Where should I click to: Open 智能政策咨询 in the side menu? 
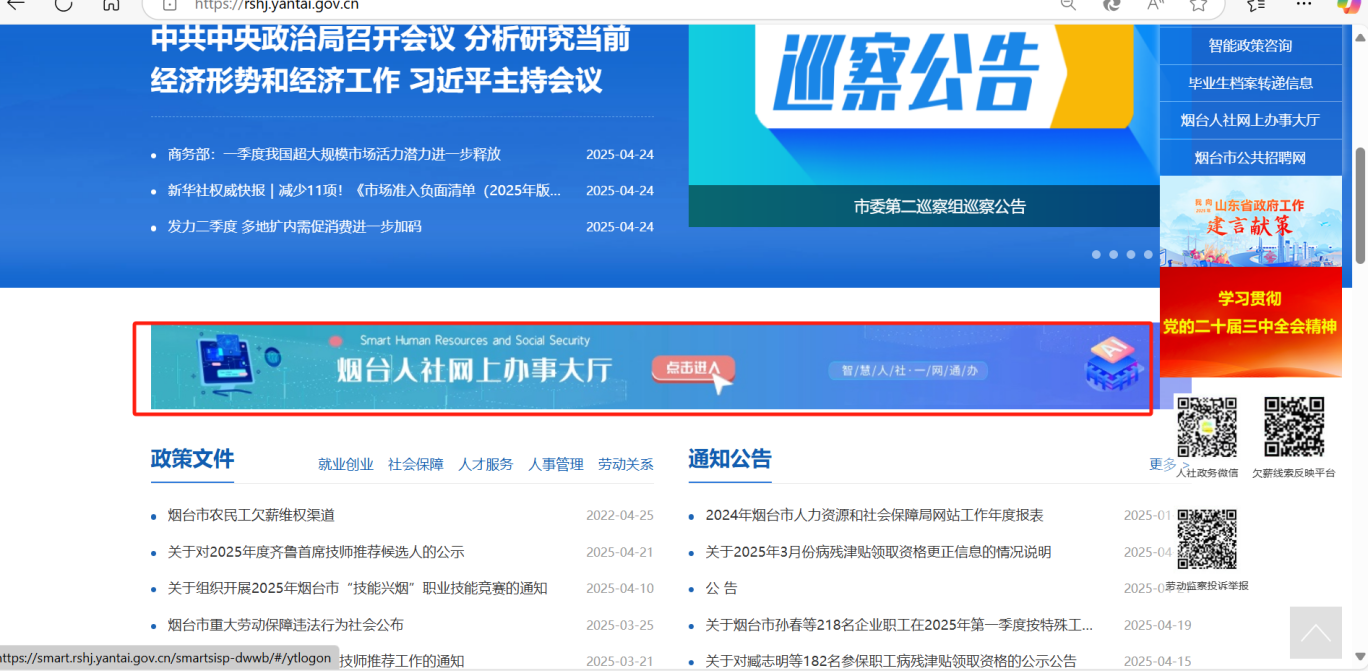pos(1250,46)
